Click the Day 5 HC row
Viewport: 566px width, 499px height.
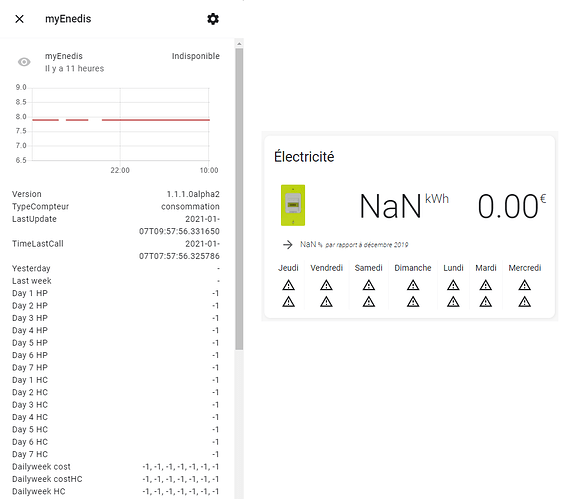tap(116, 429)
